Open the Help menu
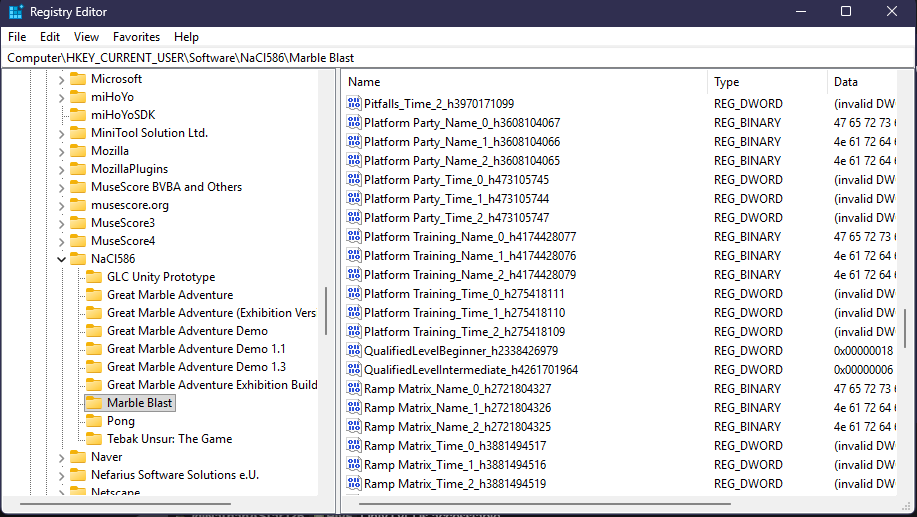917x517 pixels. click(x=186, y=37)
